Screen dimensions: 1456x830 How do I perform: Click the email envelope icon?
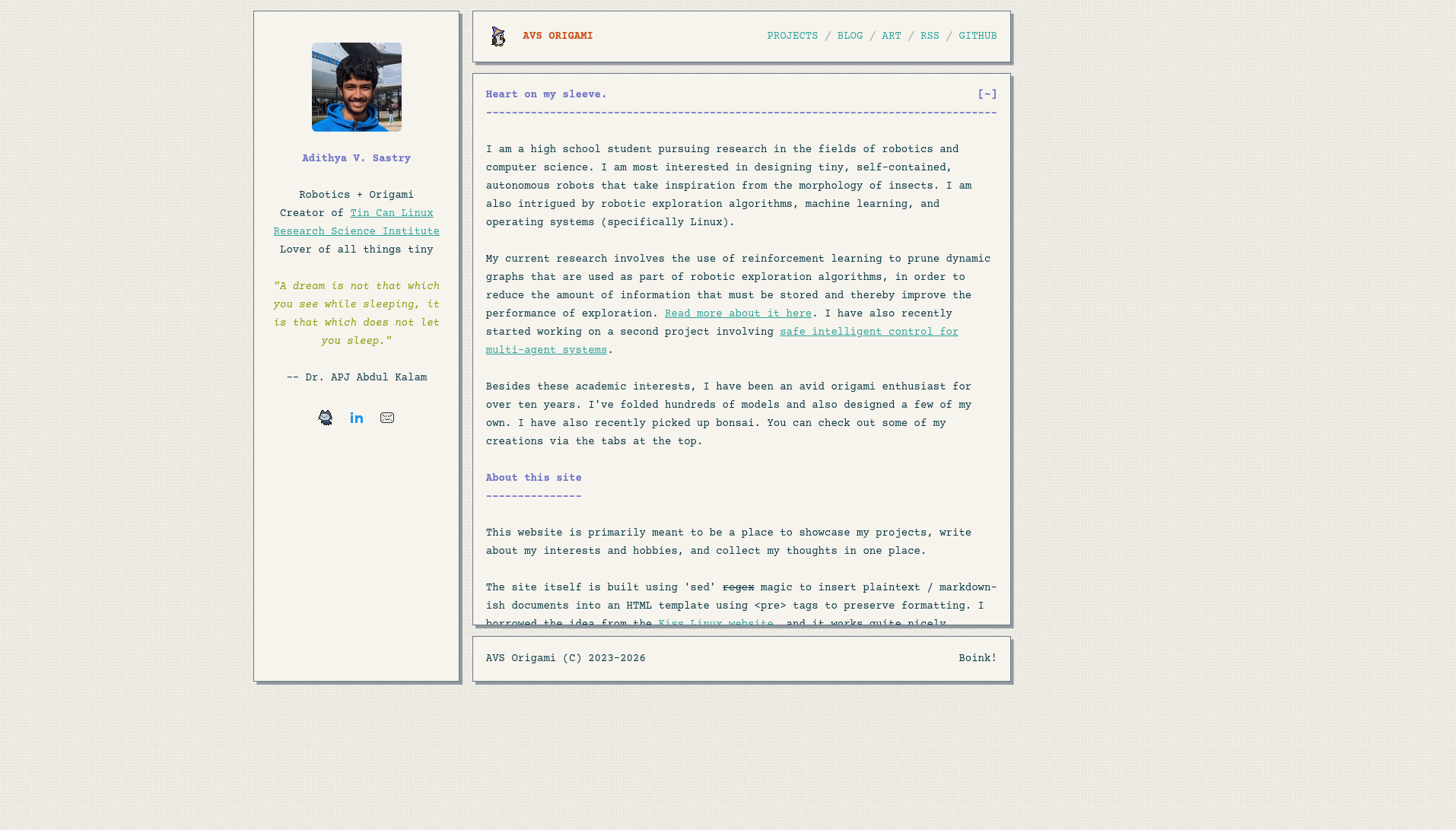pyautogui.click(x=387, y=418)
